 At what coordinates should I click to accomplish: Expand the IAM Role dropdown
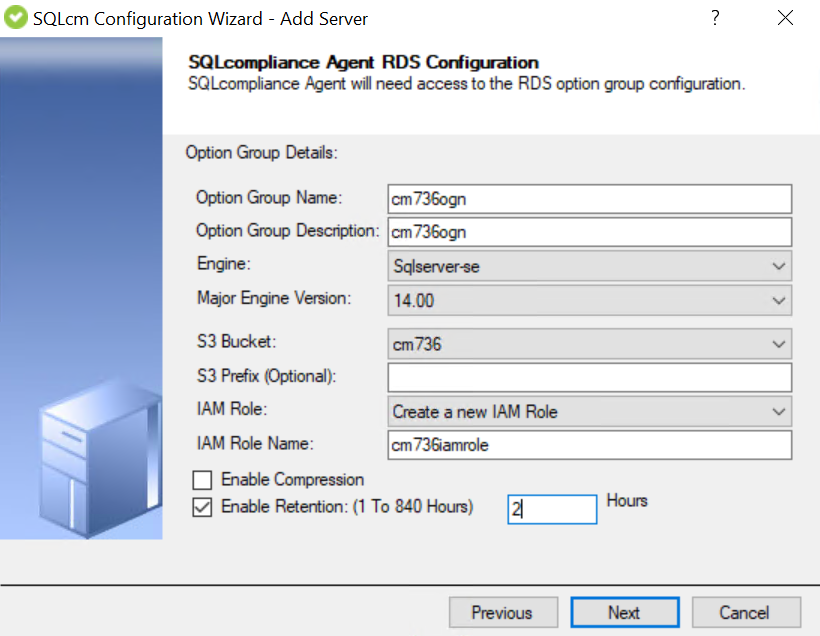(589, 412)
